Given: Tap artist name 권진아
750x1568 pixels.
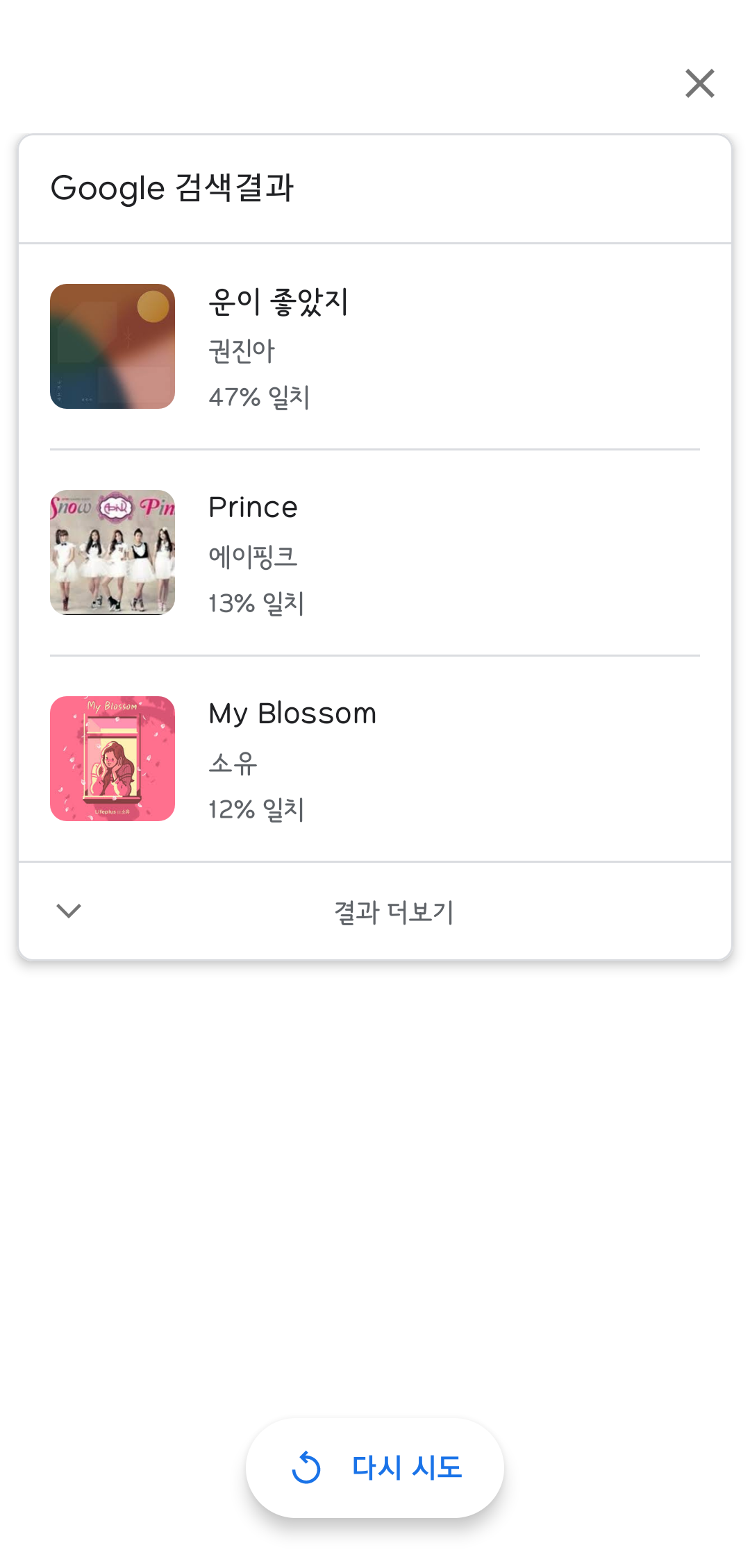Looking at the screenshot, I should point(242,351).
